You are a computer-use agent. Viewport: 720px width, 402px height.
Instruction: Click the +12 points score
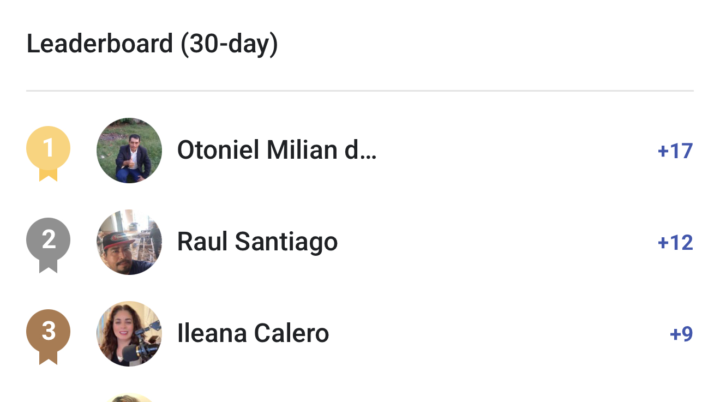[x=675, y=243]
